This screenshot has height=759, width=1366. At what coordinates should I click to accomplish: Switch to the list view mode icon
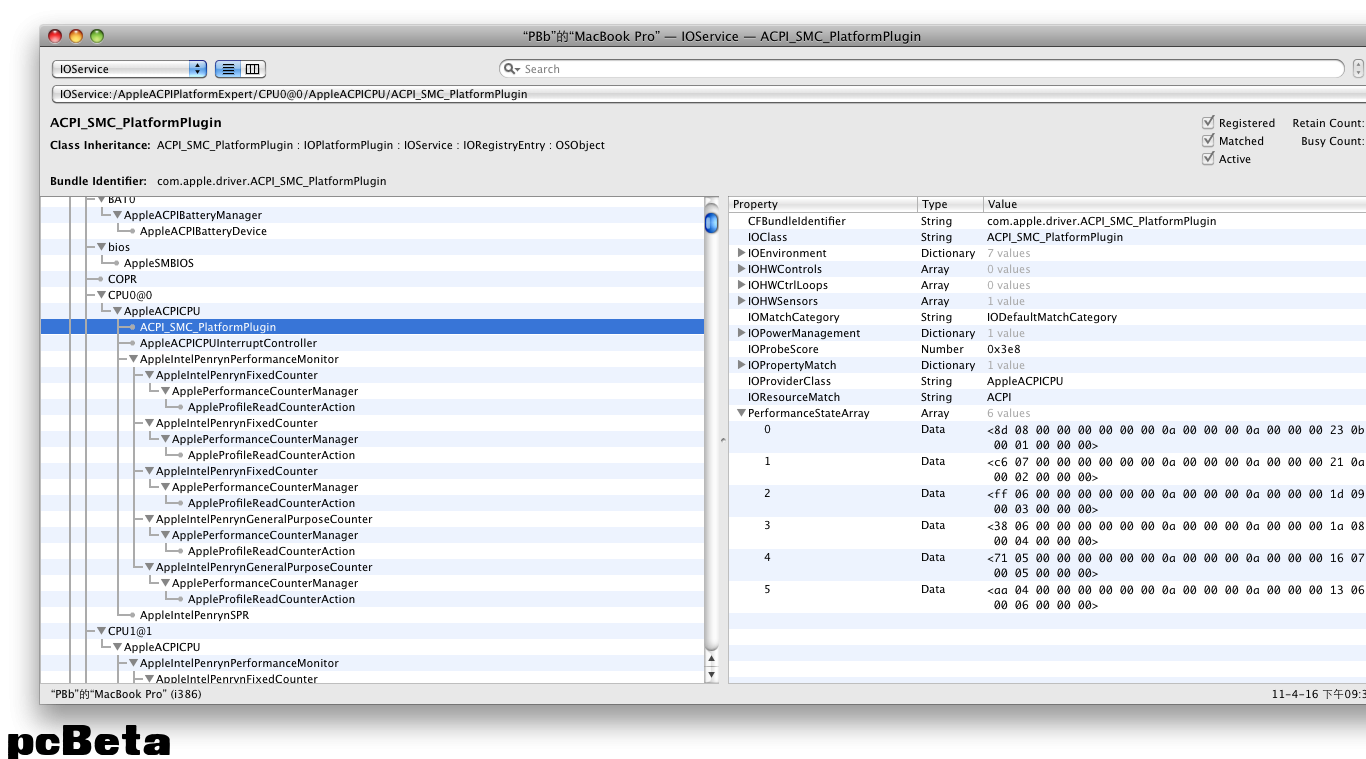(x=228, y=69)
